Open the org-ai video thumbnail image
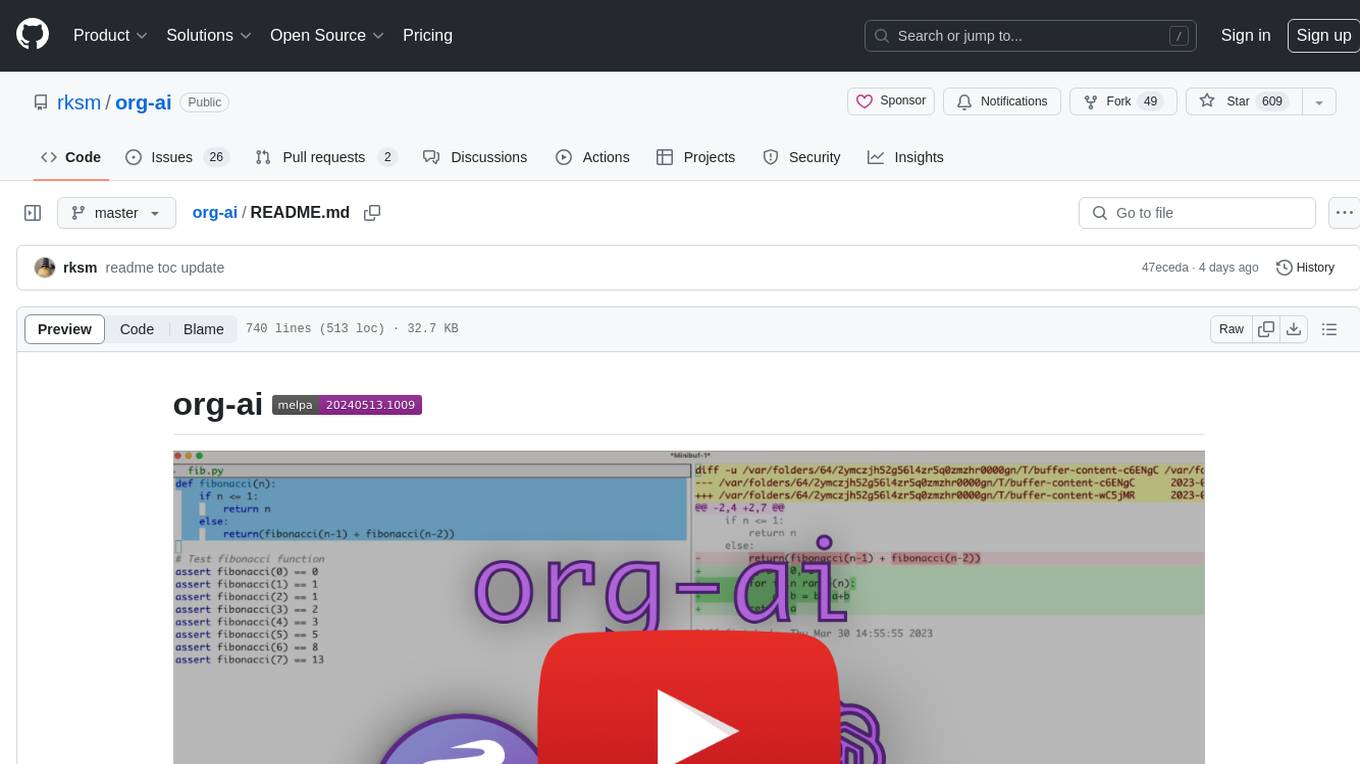The height and width of the screenshot is (764, 1360). coord(689,607)
